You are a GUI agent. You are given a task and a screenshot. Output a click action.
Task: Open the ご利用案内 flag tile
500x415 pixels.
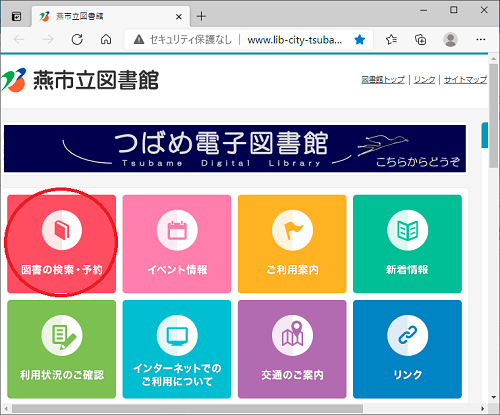292,244
